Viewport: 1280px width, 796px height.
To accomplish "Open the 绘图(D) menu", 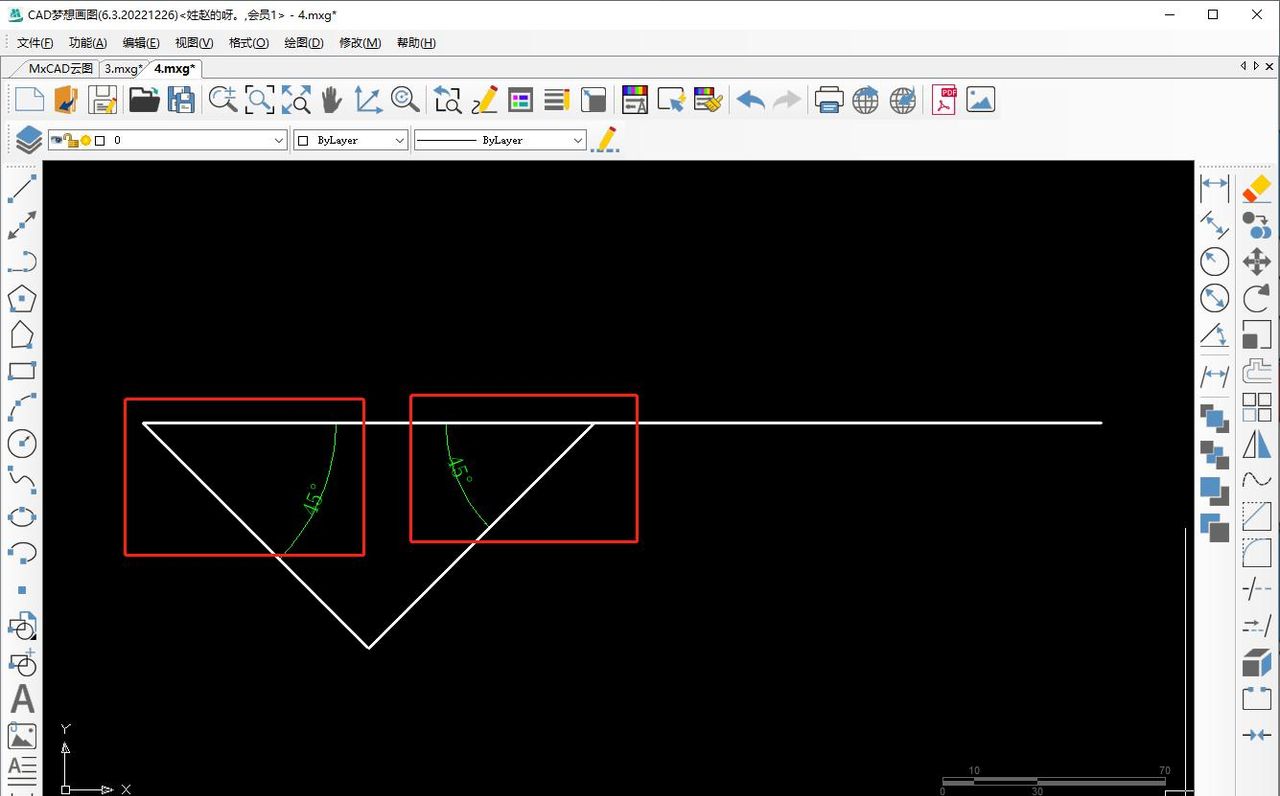I will (304, 43).
